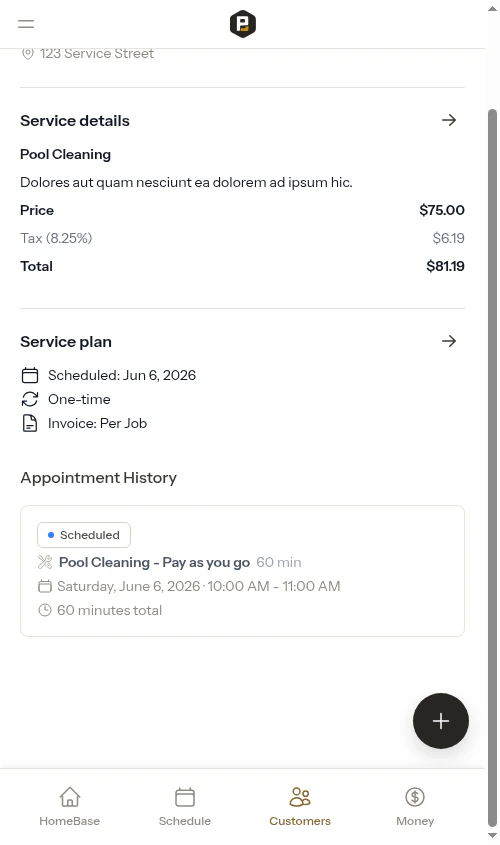Expand Service details with arrow
This screenshot has width=500, height=845.
pyautogui.click(x=449, y=120)
